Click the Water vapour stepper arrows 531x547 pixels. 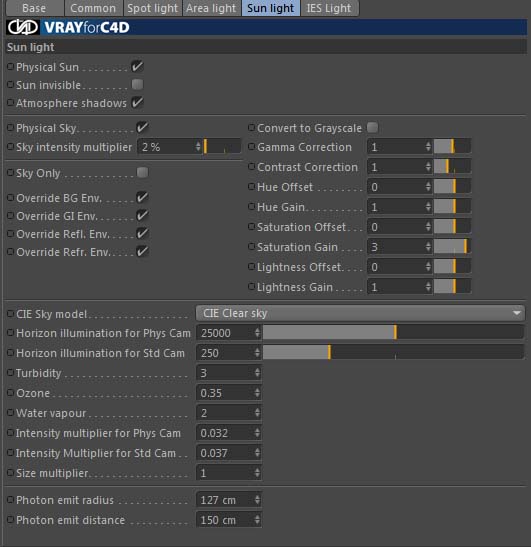point(257,413)
